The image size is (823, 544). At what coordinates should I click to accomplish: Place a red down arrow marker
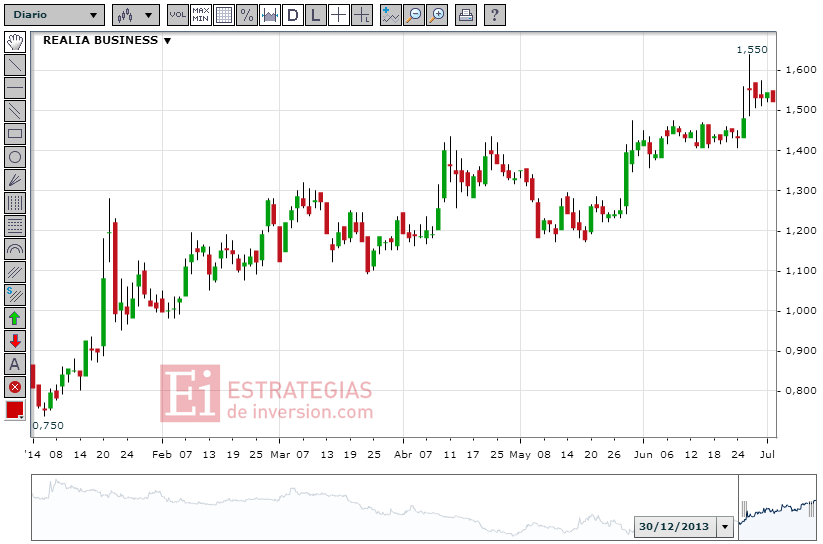(15, 341)
